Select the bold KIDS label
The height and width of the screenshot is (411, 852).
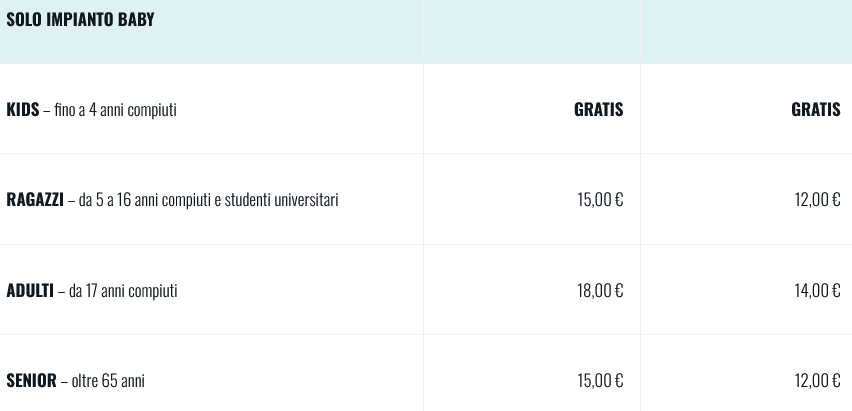click(x=22, y=110)
